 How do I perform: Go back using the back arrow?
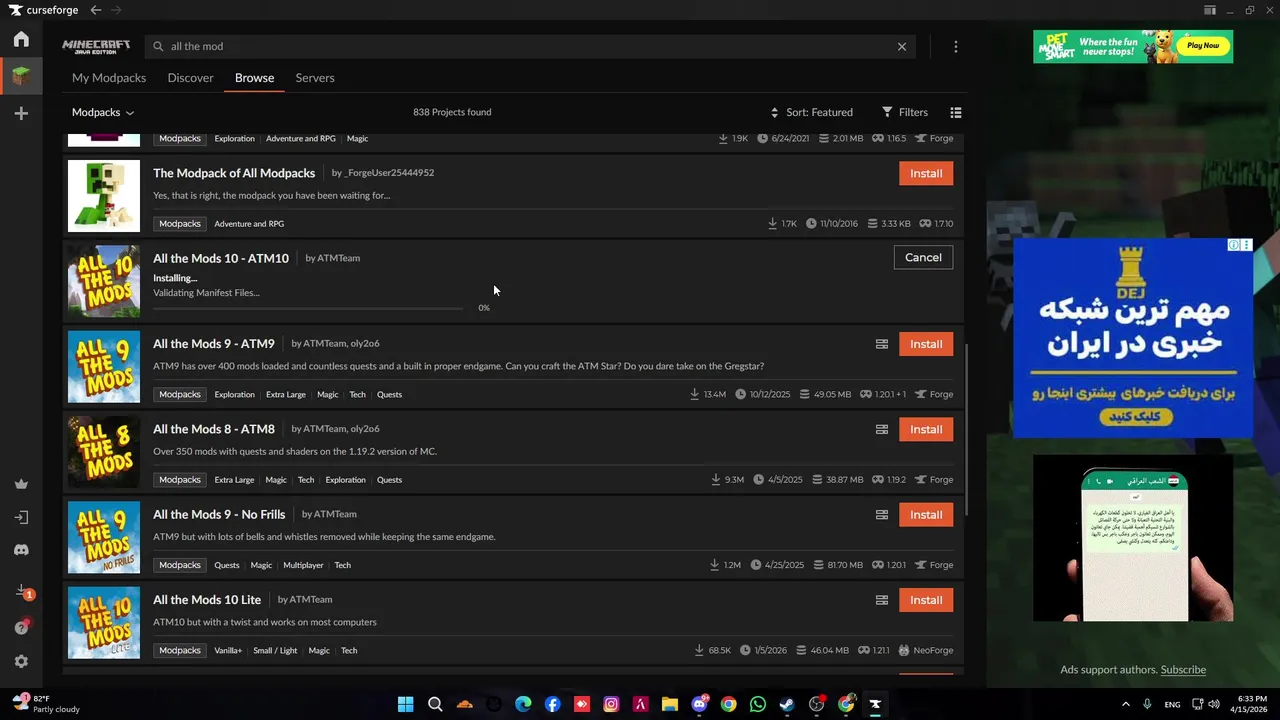[96, 10]
